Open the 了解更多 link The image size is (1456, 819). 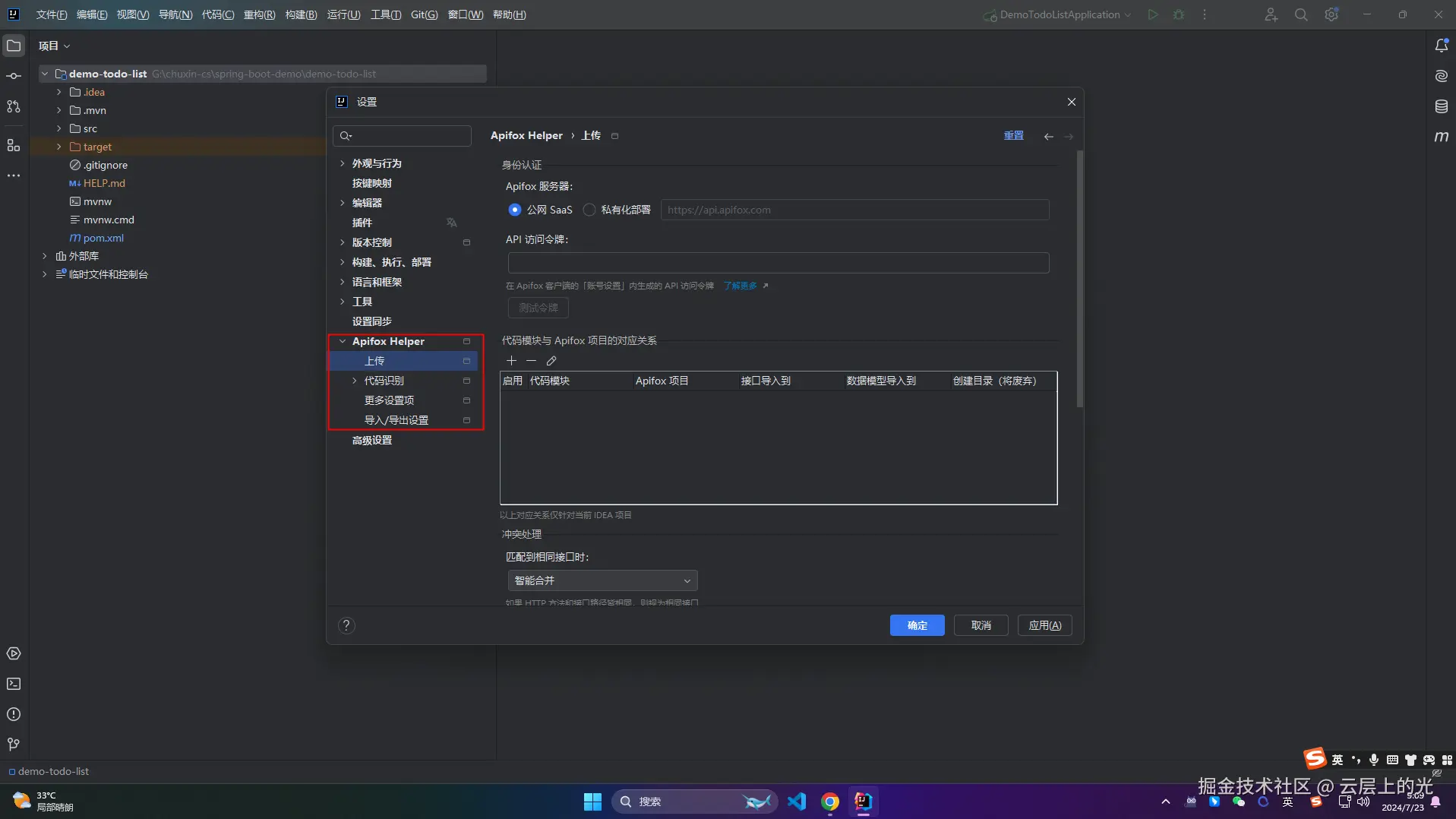[741, 286]
